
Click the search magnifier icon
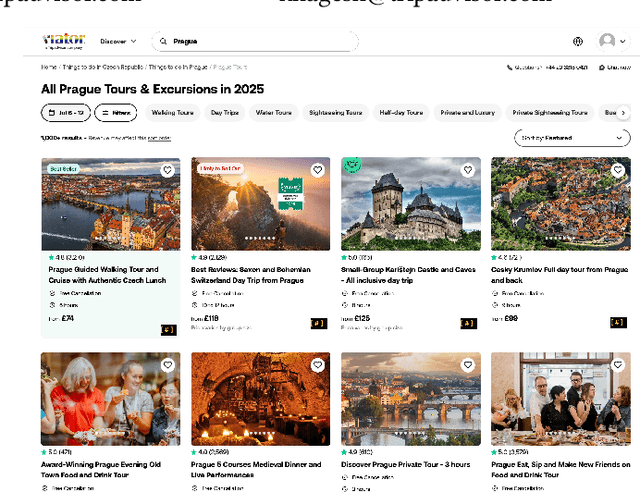click(x=163, y=41)
